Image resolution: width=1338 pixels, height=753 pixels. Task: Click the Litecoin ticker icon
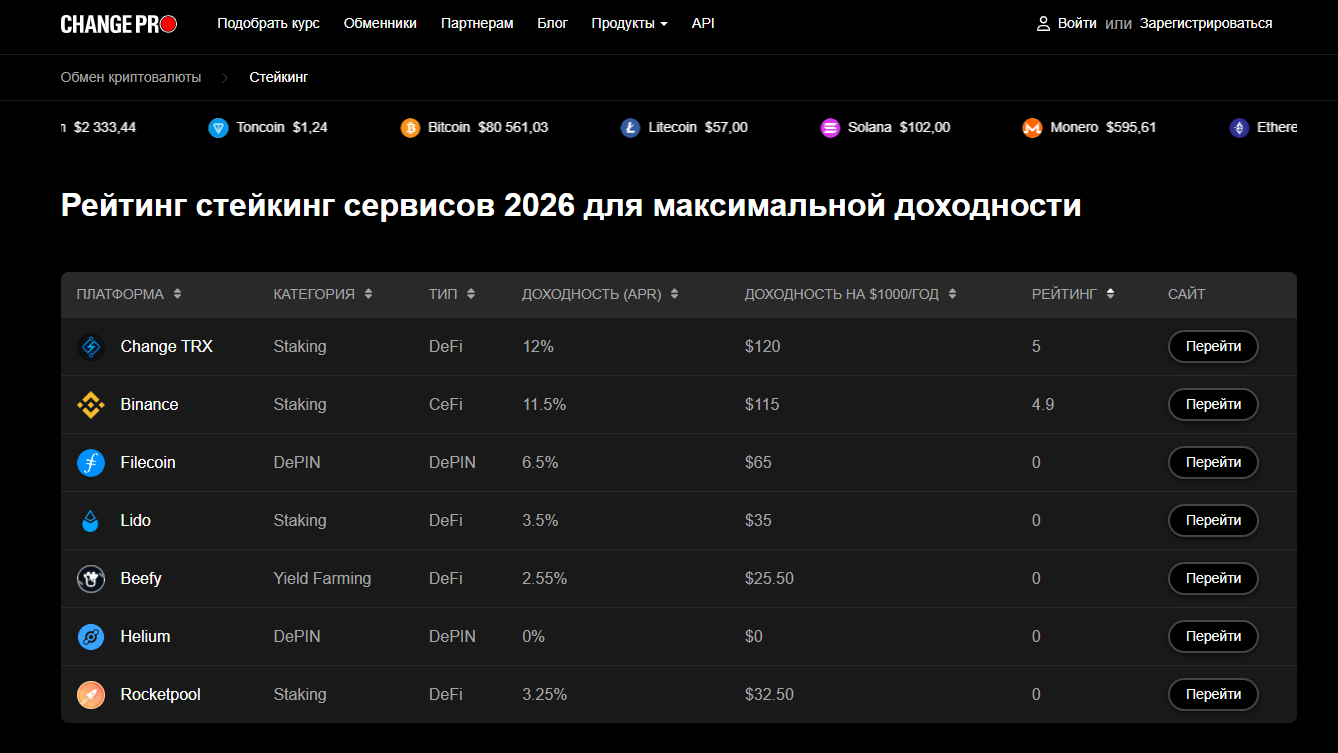point(630,128)
